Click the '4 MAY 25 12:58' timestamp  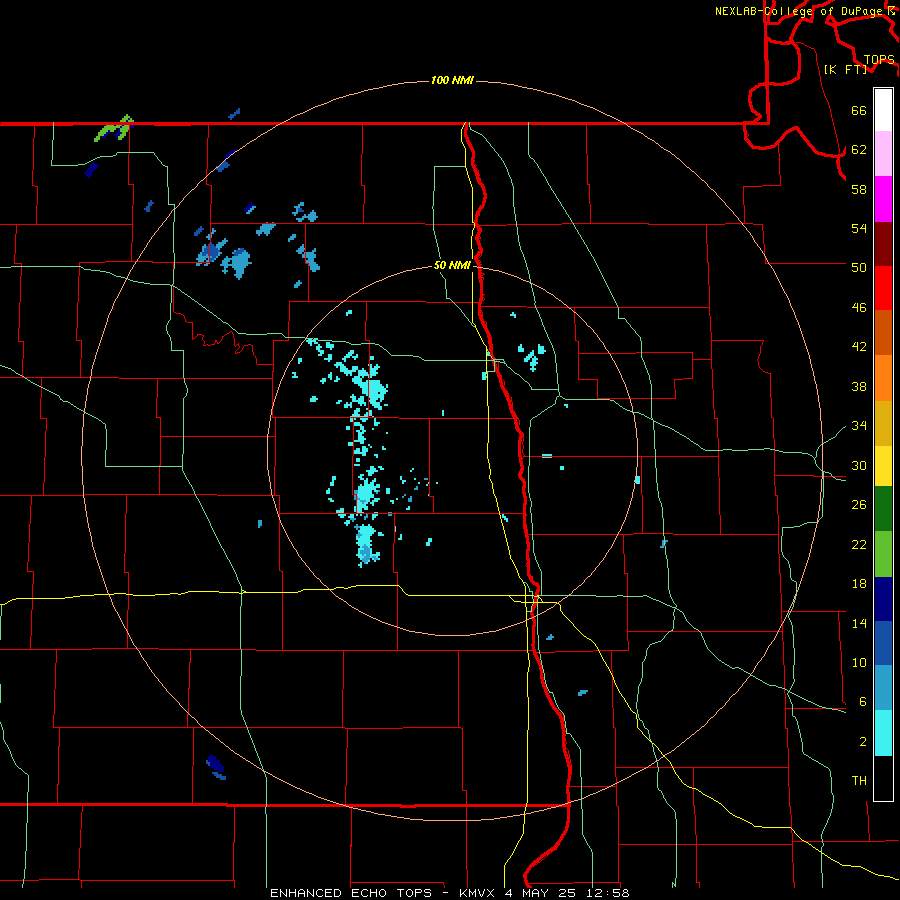click(567, 893)
